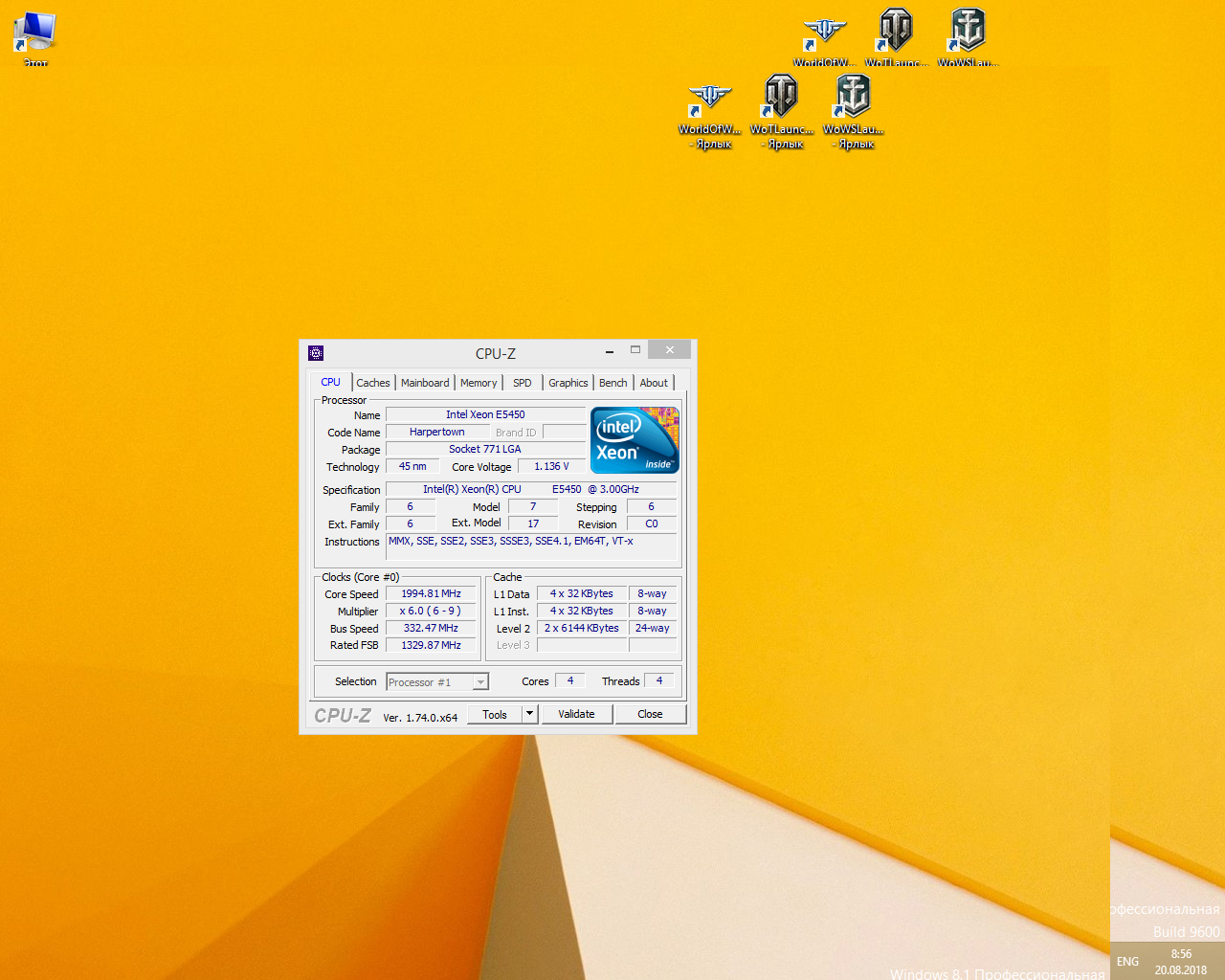Click the Specification field with 'E5450 @ 3.00GHz'
Viewport: 1225px width, 980px height.
(x=531, y=489)
